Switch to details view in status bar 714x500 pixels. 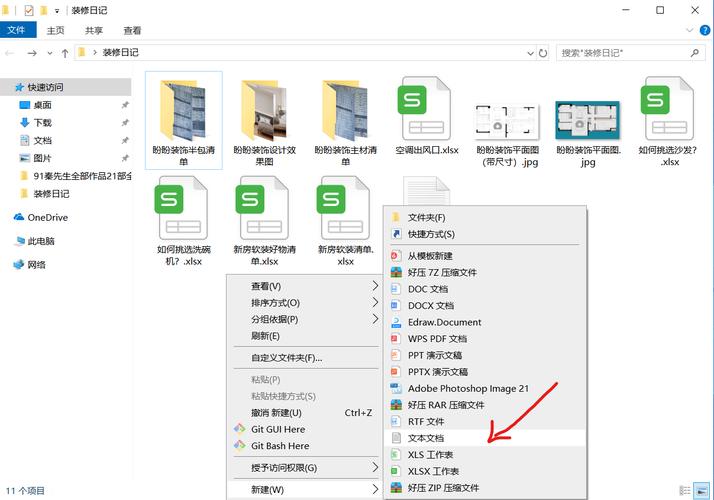[685, 490]
